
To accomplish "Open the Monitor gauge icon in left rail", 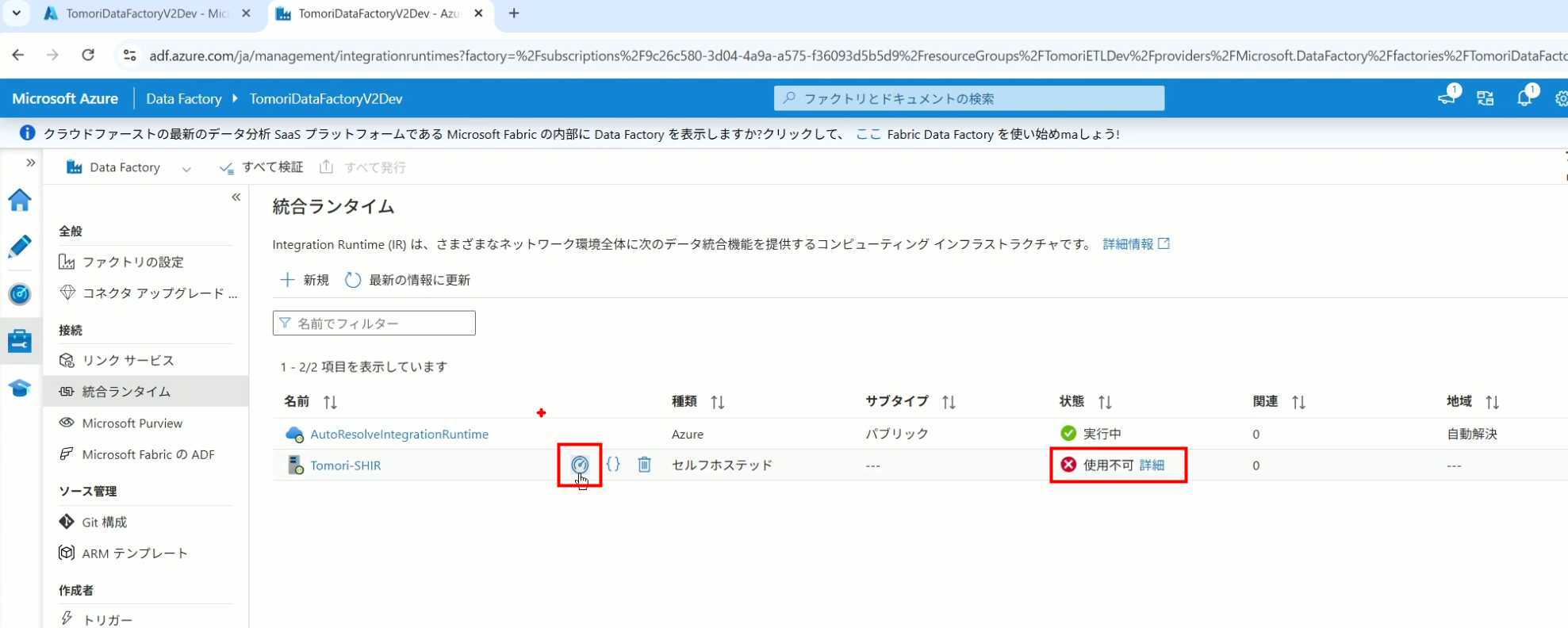I will [20, 294].
